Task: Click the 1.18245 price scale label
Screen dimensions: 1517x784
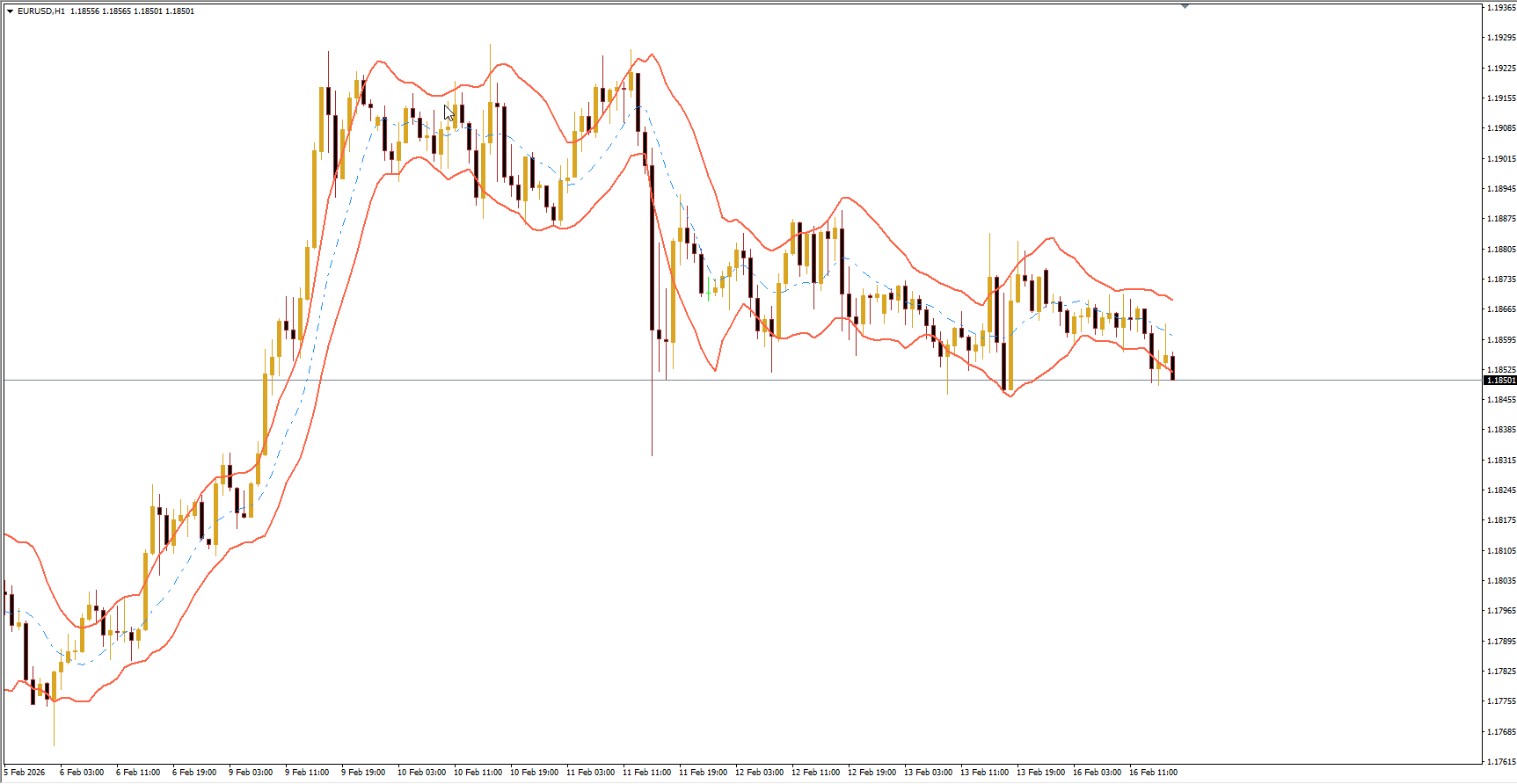Action: [1500, 490]
